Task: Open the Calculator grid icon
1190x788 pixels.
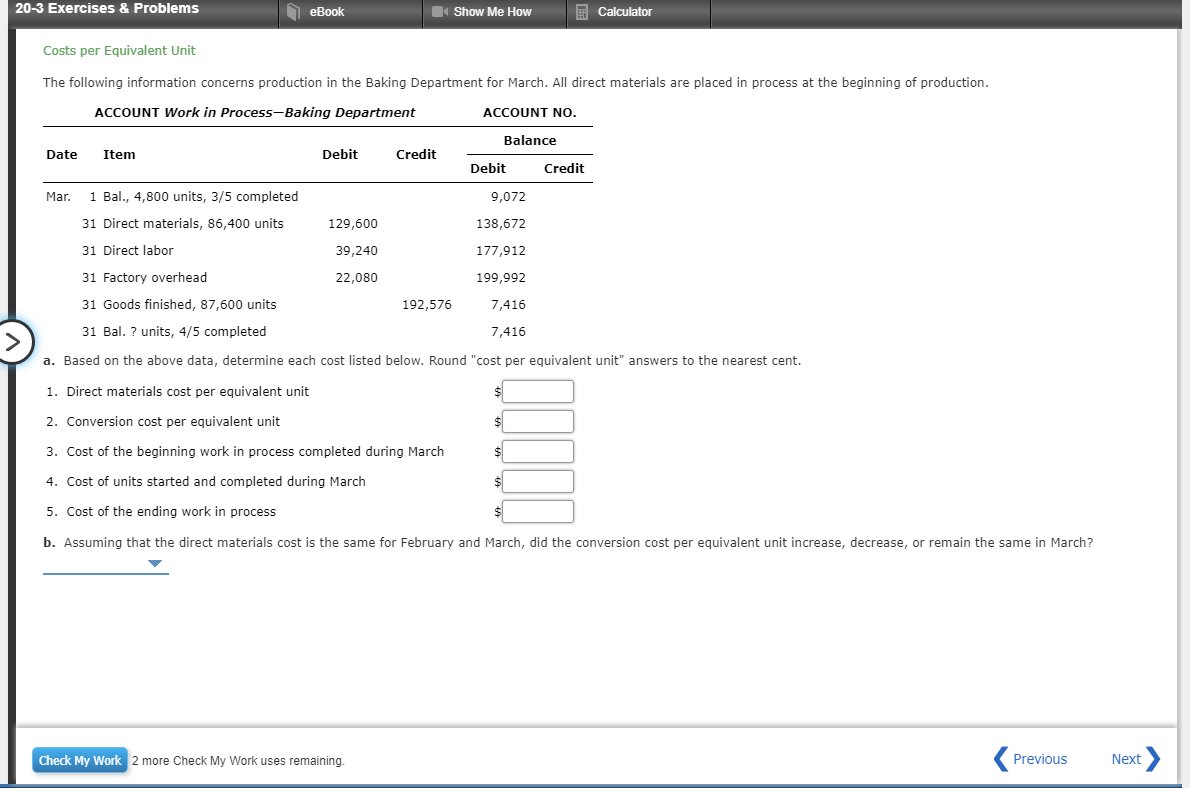Action: coord(583,13)
